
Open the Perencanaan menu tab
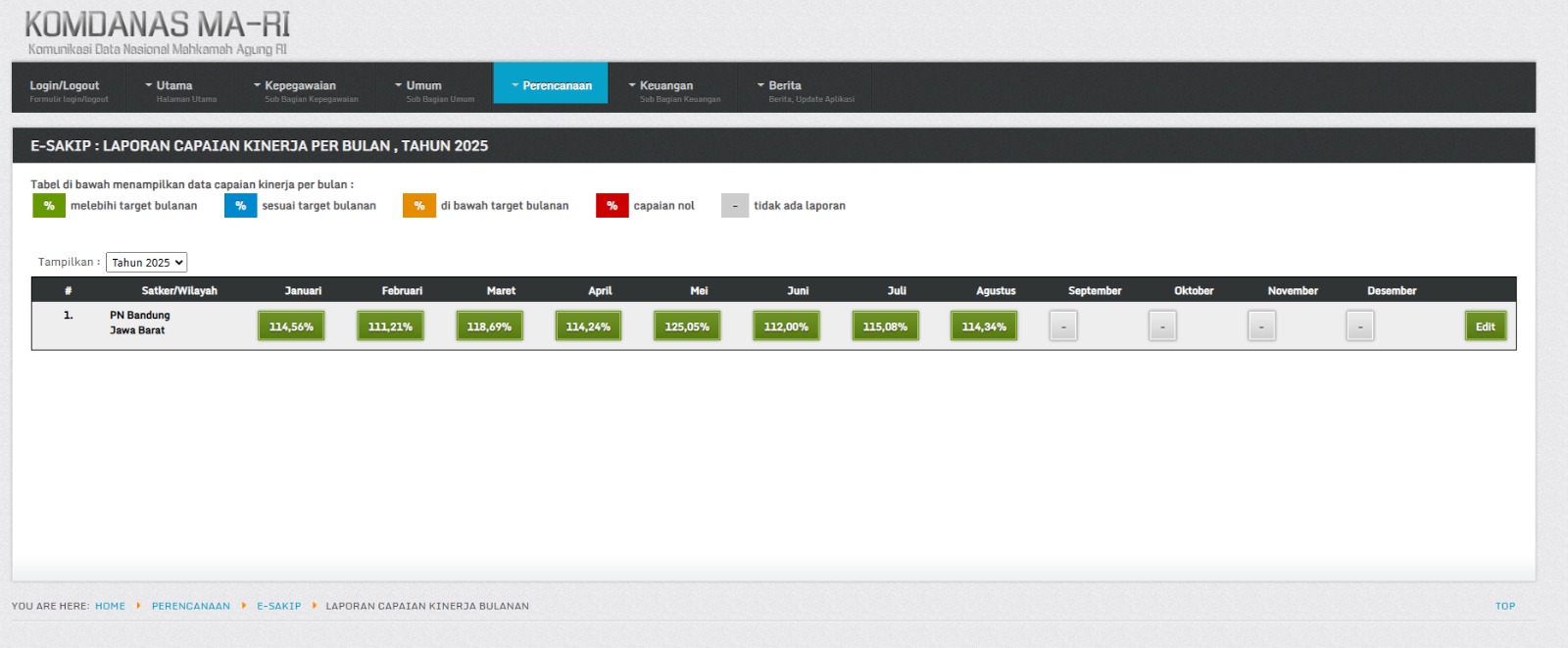coord(551,85)
